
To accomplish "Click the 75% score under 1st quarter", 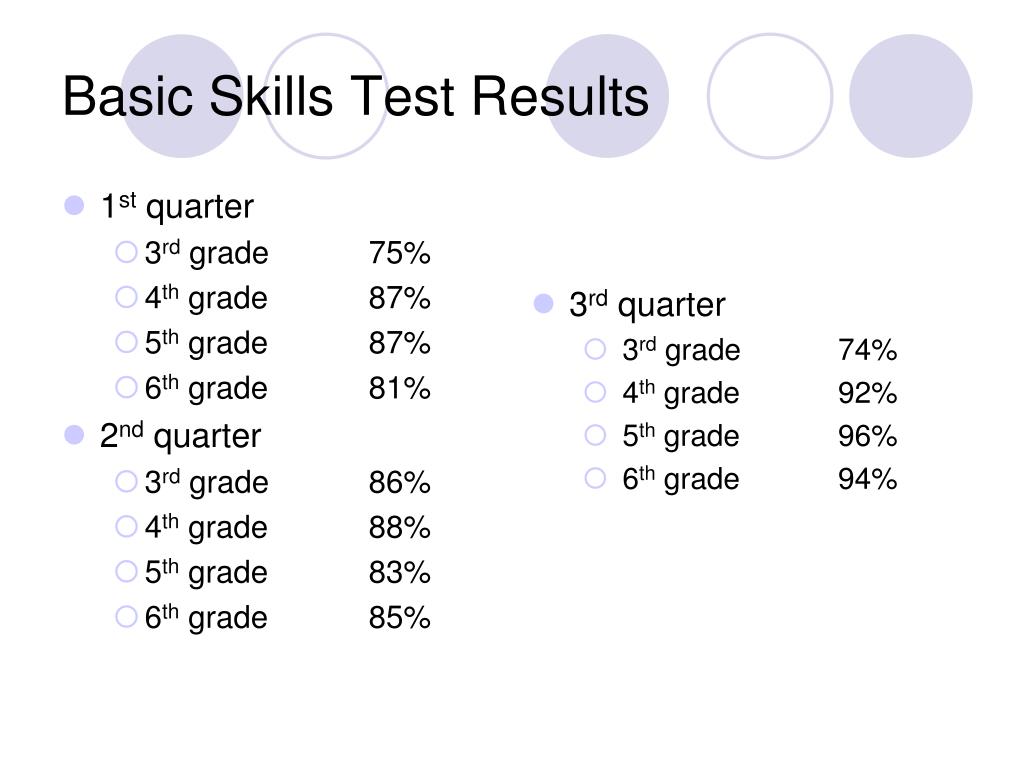I will click(x=400, y=253).
